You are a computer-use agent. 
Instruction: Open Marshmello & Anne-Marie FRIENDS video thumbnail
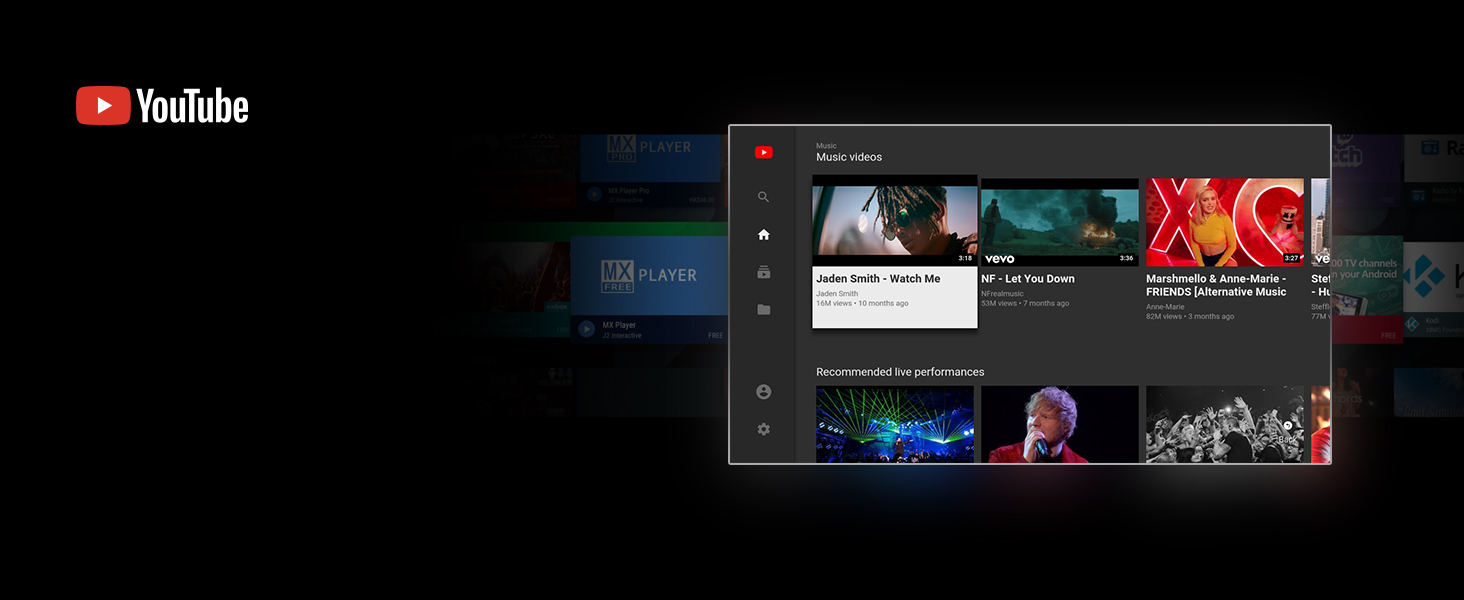pos(1224,222)
